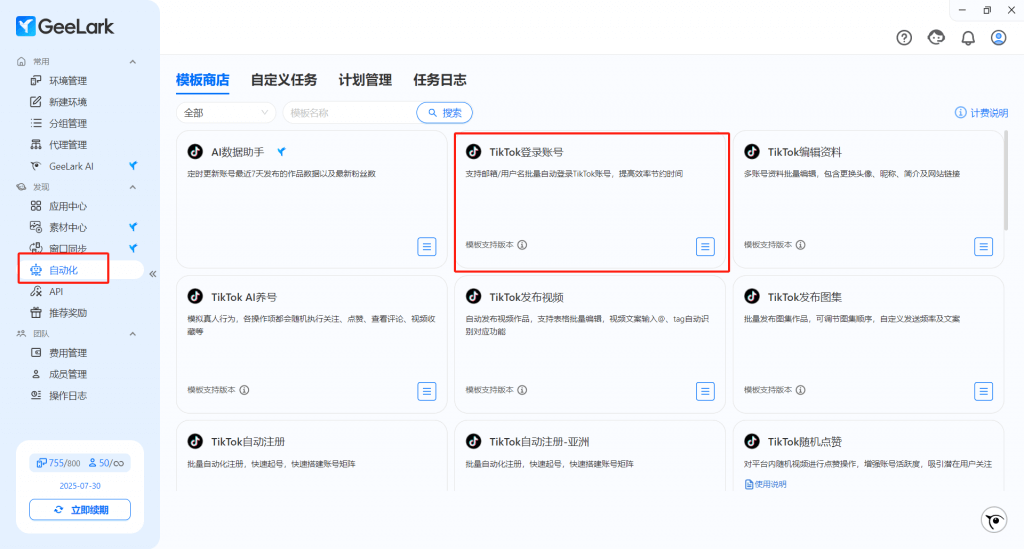Click the vertical scrollbar of template list
The image size is (1024, 549).
pos(1005,180)
